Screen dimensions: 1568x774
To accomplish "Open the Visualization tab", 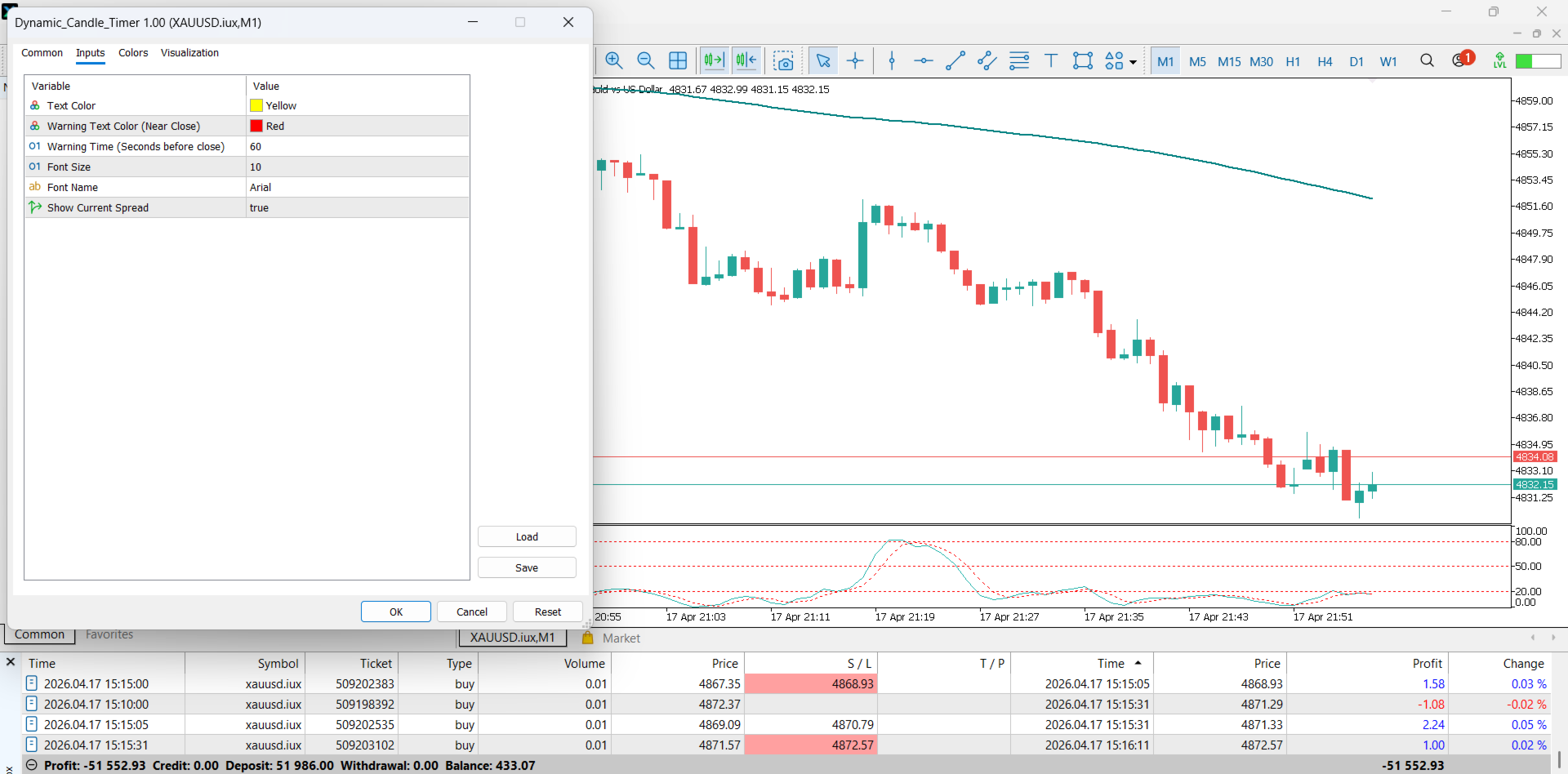I will coord(189,53).
